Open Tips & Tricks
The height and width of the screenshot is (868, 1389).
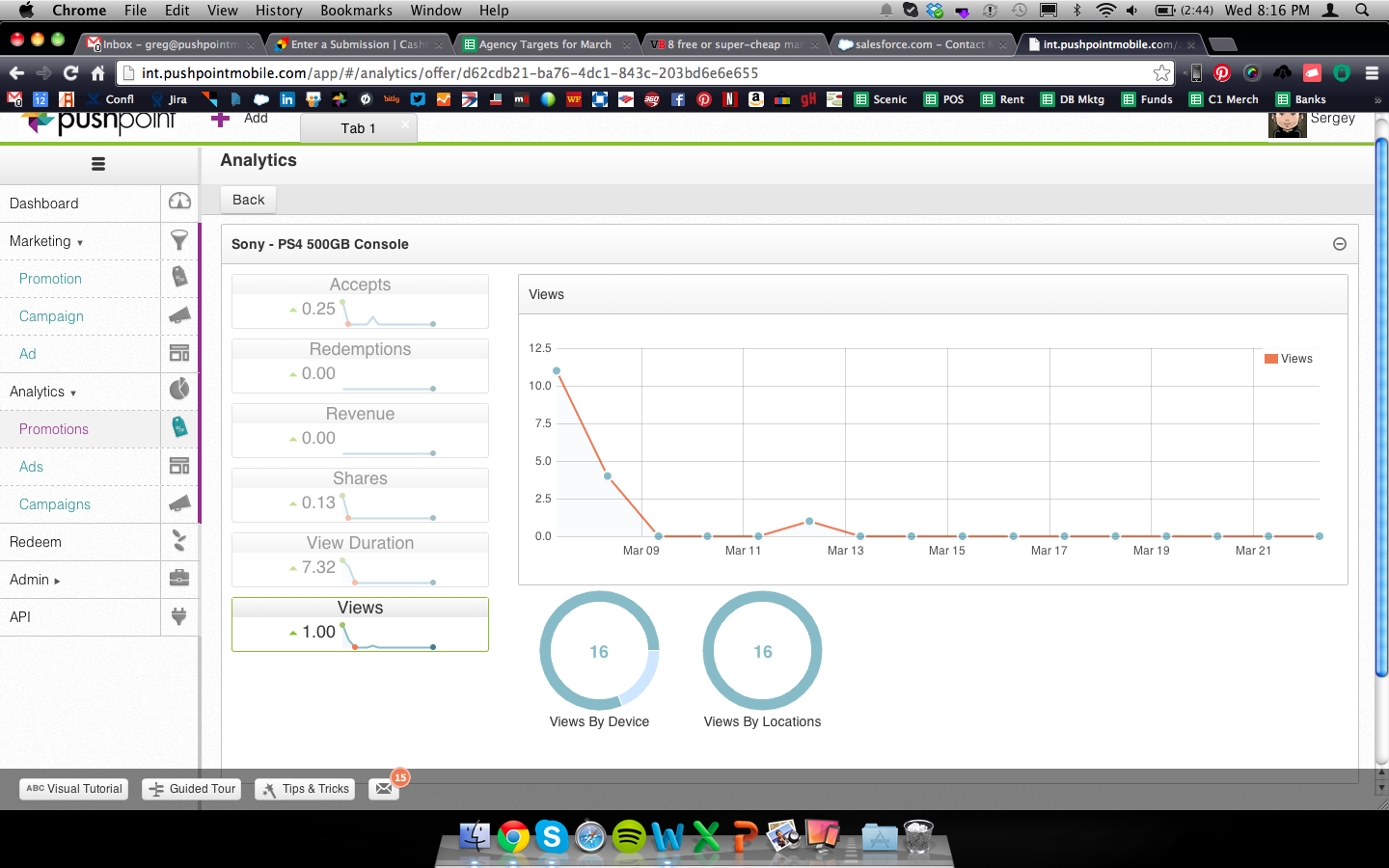click(305, 789)
